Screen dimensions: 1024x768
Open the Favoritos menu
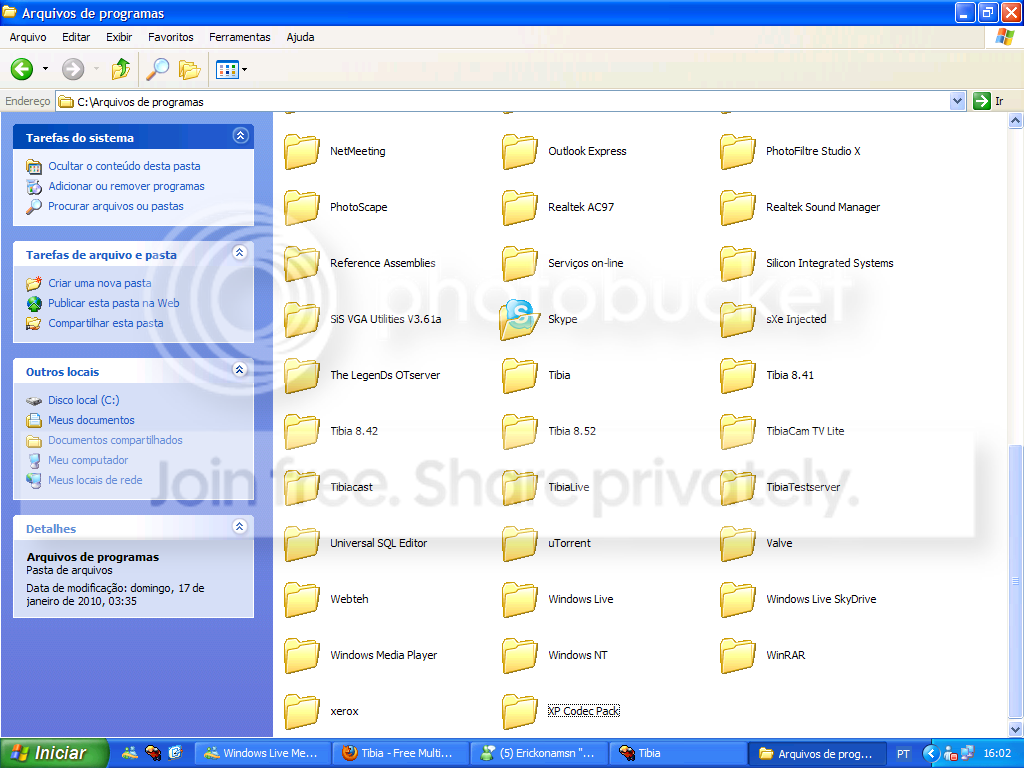pyautogui.click(x=170, y=37)
